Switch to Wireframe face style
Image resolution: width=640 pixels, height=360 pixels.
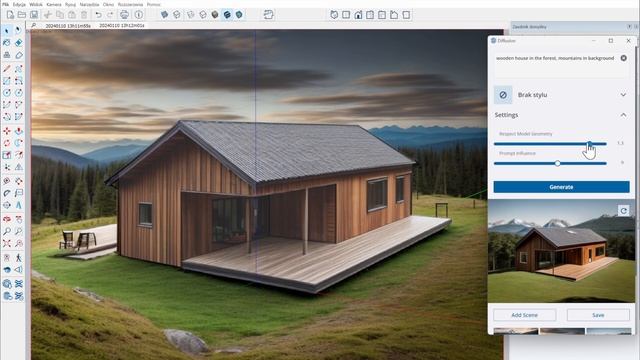191,15
